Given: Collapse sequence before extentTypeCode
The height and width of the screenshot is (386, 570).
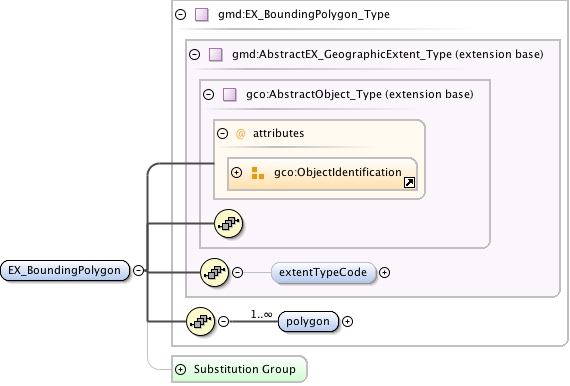Looking at the screenshot, I should click(x=237, y=272).
